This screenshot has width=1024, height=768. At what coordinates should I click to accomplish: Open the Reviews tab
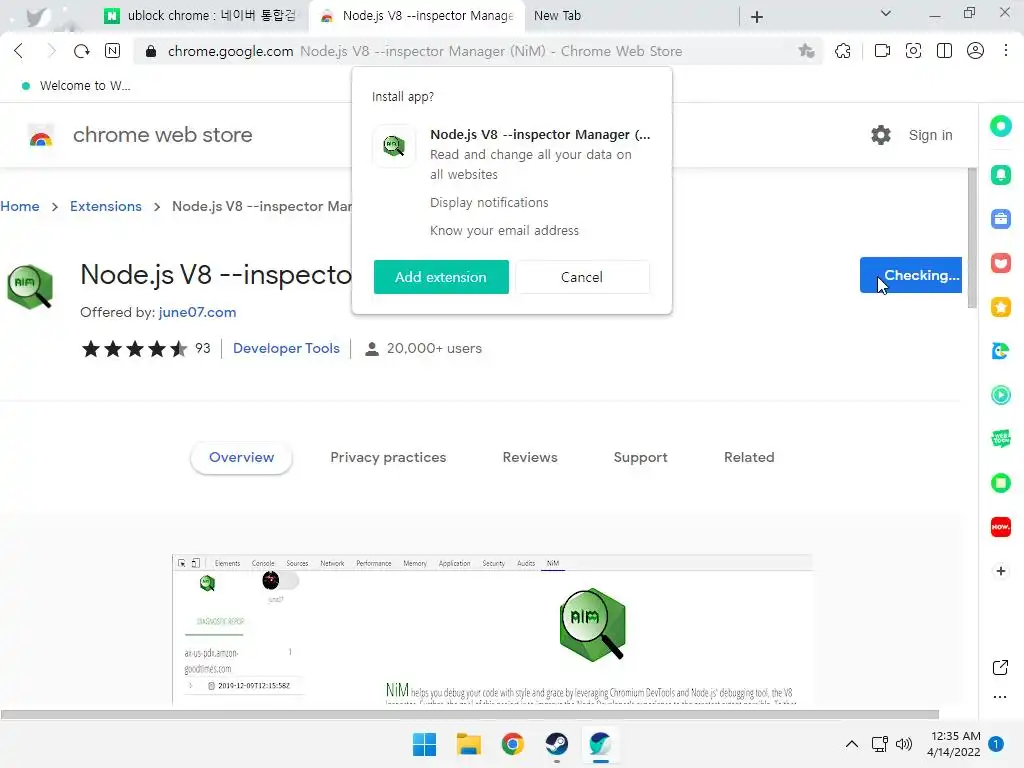[530, 458]
